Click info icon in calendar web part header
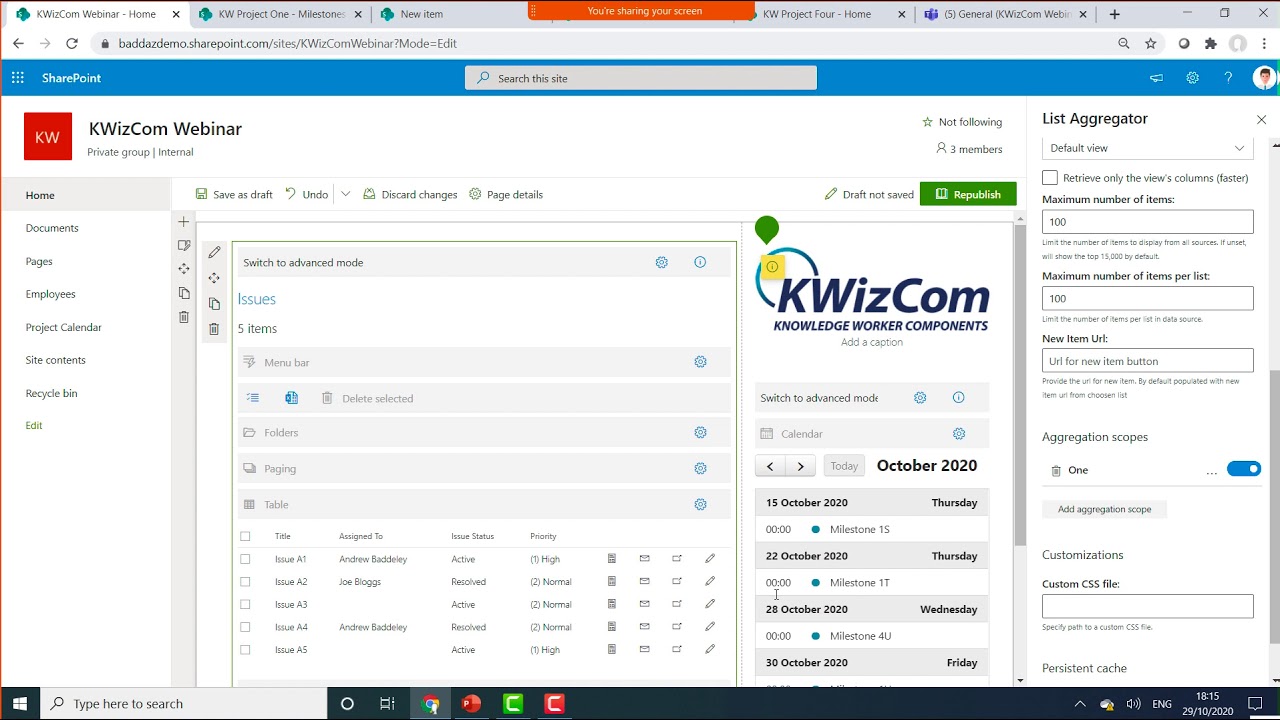This screenshot has width=1280, height=720. coord(958,397)
